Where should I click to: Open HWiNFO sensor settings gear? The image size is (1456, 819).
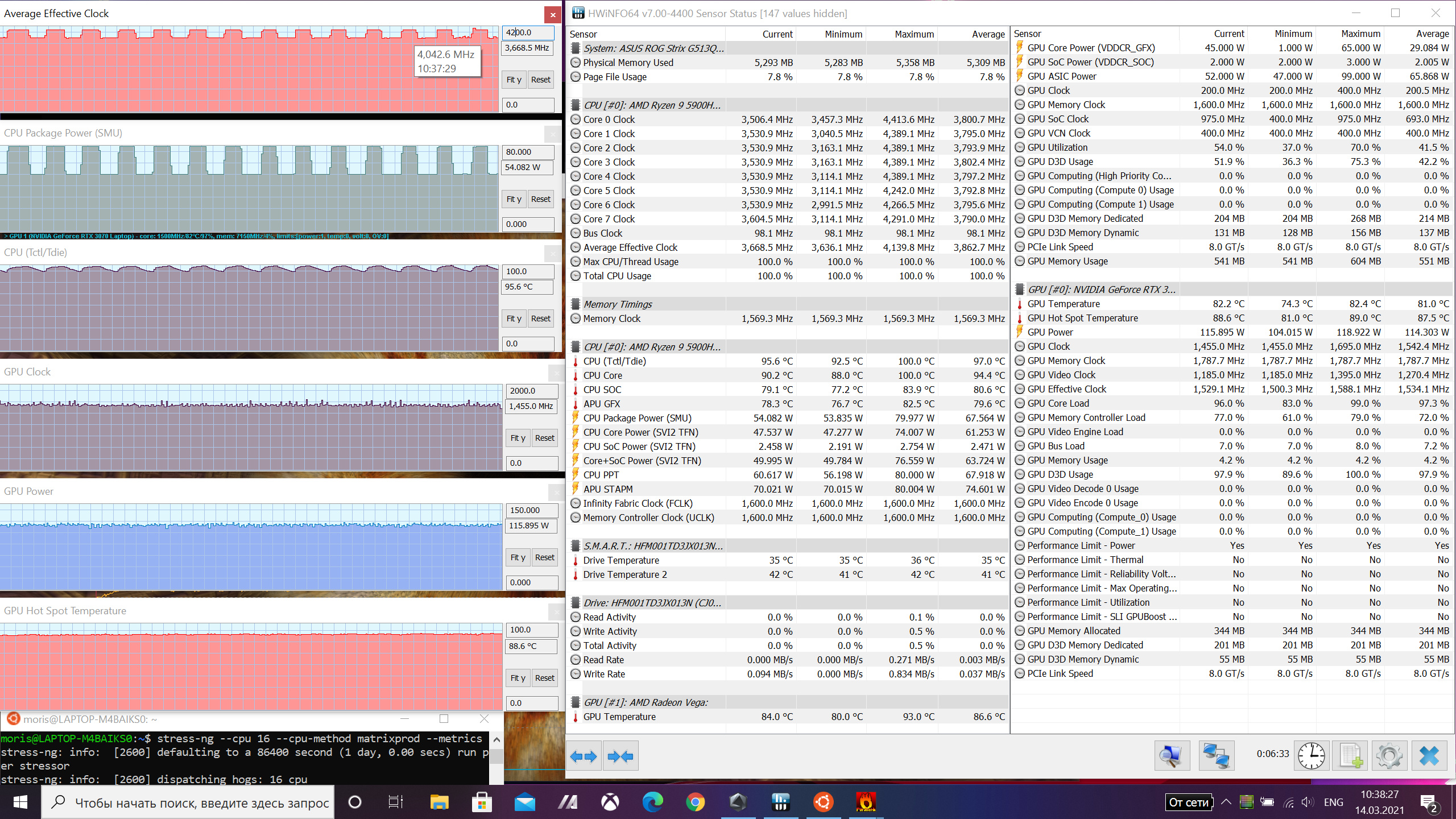[1389, 756]
